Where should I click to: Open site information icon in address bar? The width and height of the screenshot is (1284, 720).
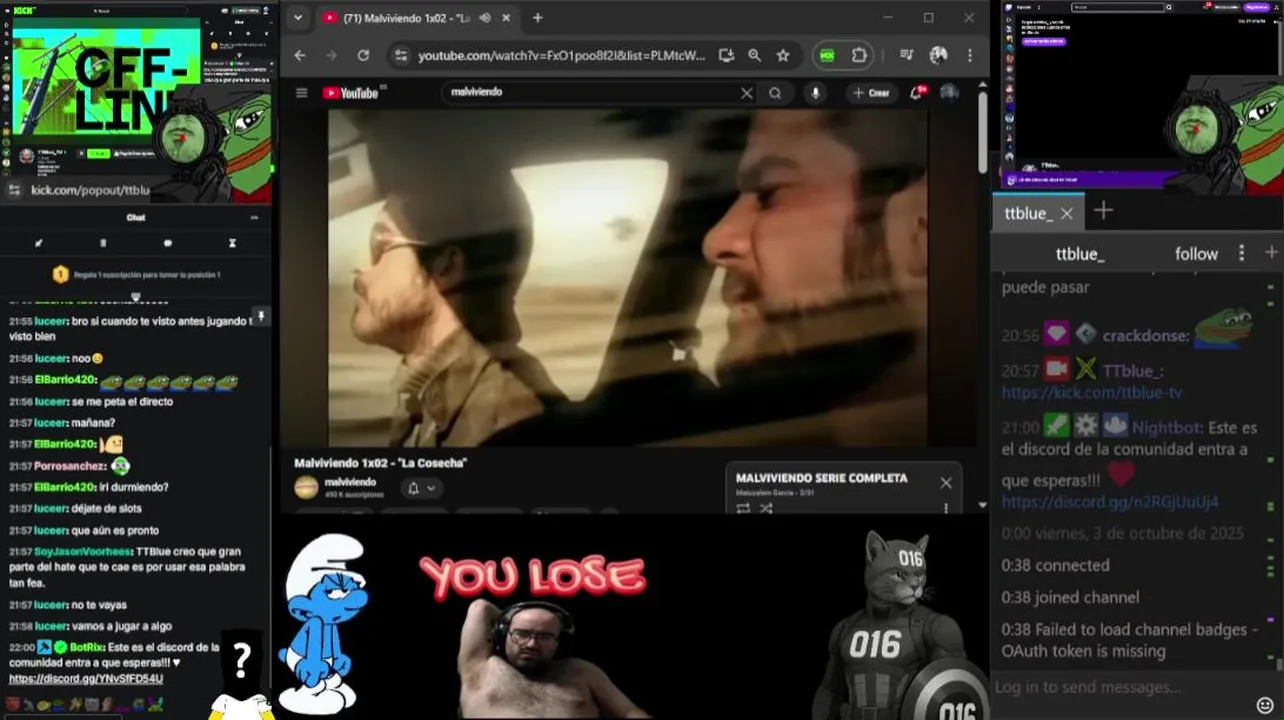coord(400,56)
